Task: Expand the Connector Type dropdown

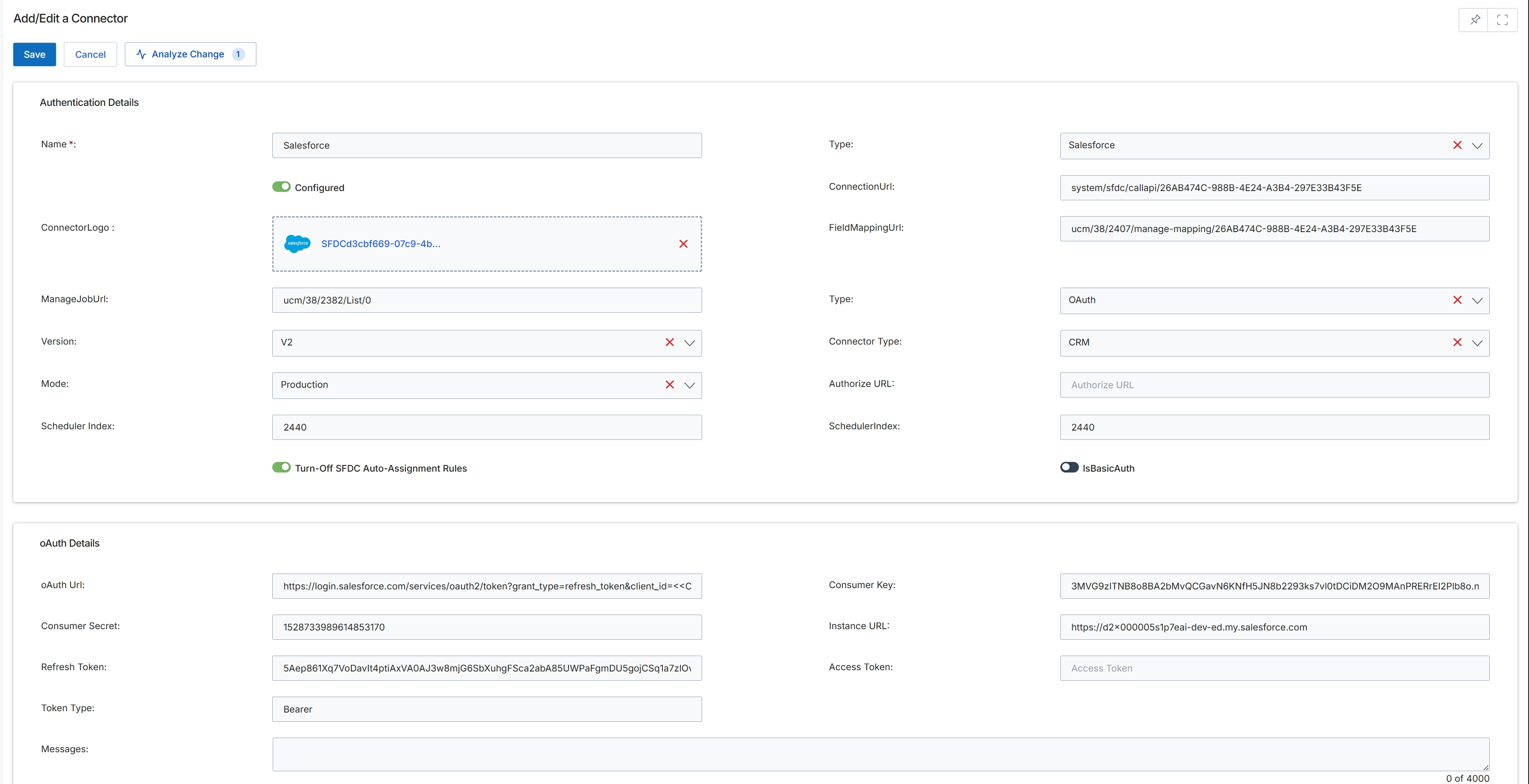Action: click(1477, 343)
